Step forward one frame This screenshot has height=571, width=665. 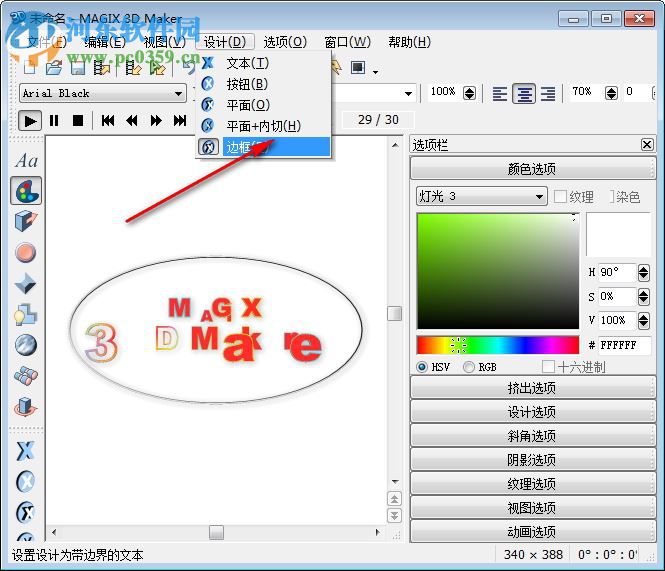click(156, 121)
